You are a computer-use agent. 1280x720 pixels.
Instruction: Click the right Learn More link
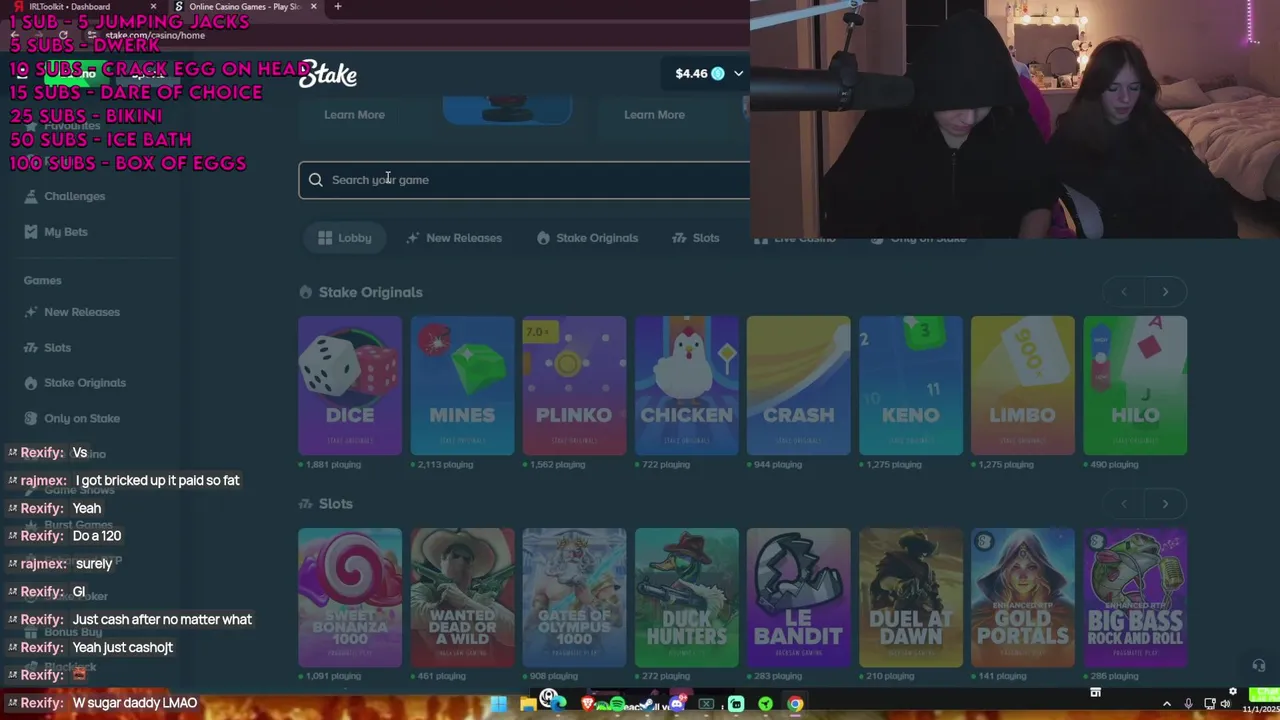coord(654,115)
